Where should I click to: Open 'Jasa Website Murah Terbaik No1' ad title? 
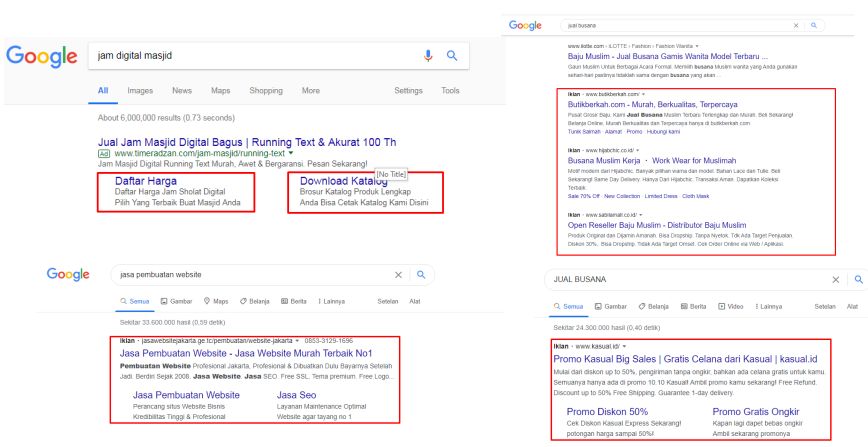click(x=246, y=353)
